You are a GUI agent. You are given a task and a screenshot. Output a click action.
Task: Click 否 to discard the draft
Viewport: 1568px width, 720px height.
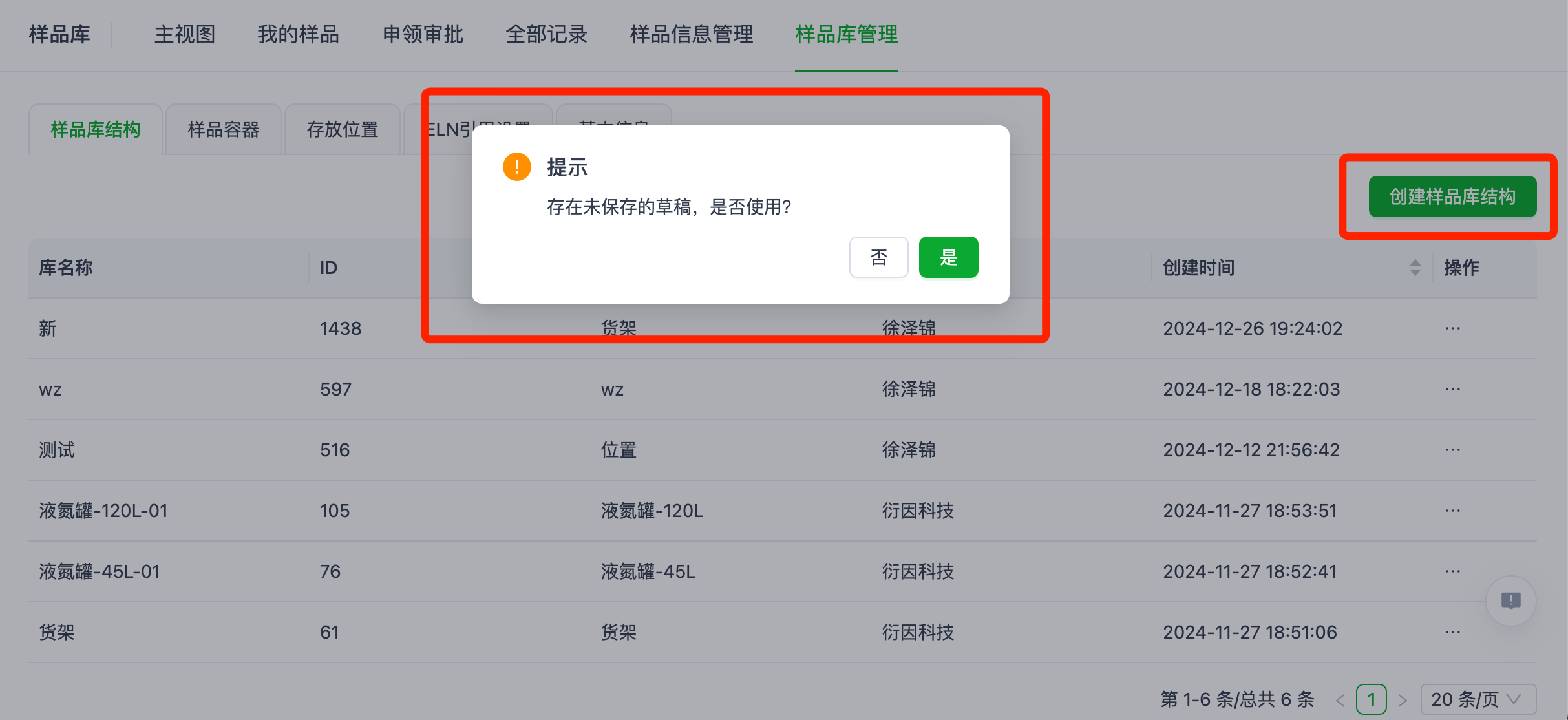click(878, 257)
